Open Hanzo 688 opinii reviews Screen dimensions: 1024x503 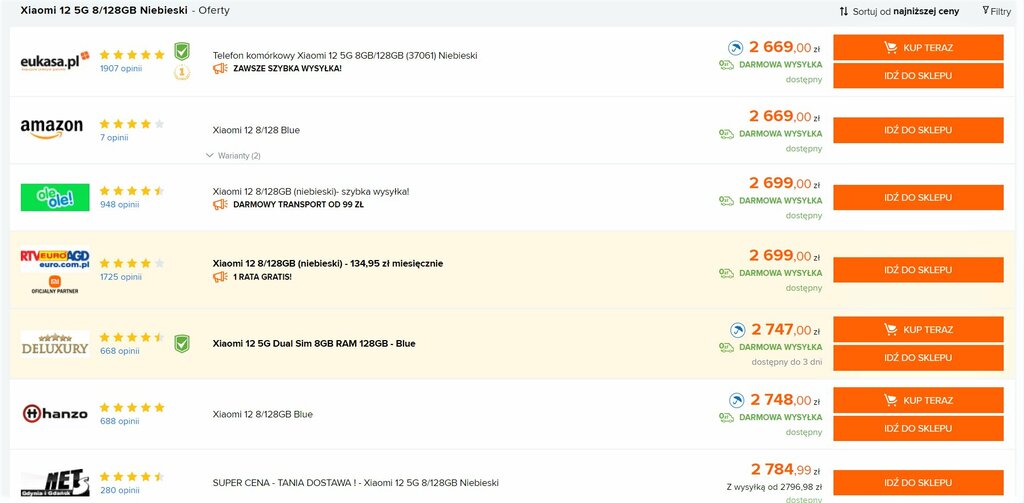point(120,421)
